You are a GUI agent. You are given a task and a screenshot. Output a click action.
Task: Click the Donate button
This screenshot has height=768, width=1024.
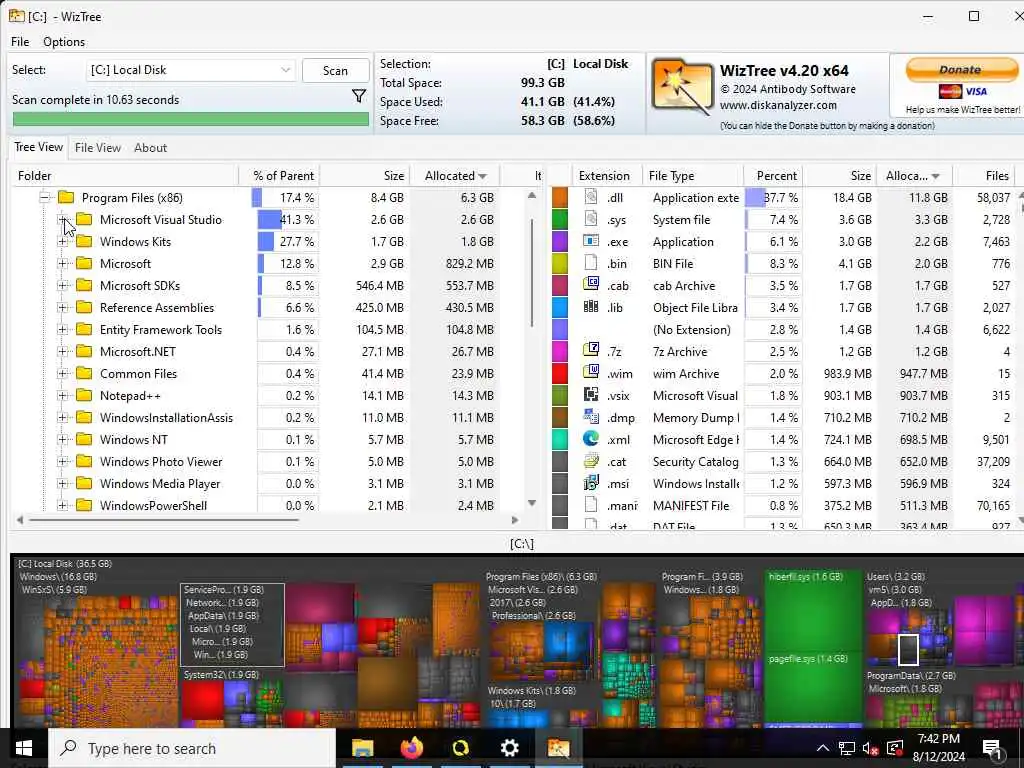coord(961,69)
